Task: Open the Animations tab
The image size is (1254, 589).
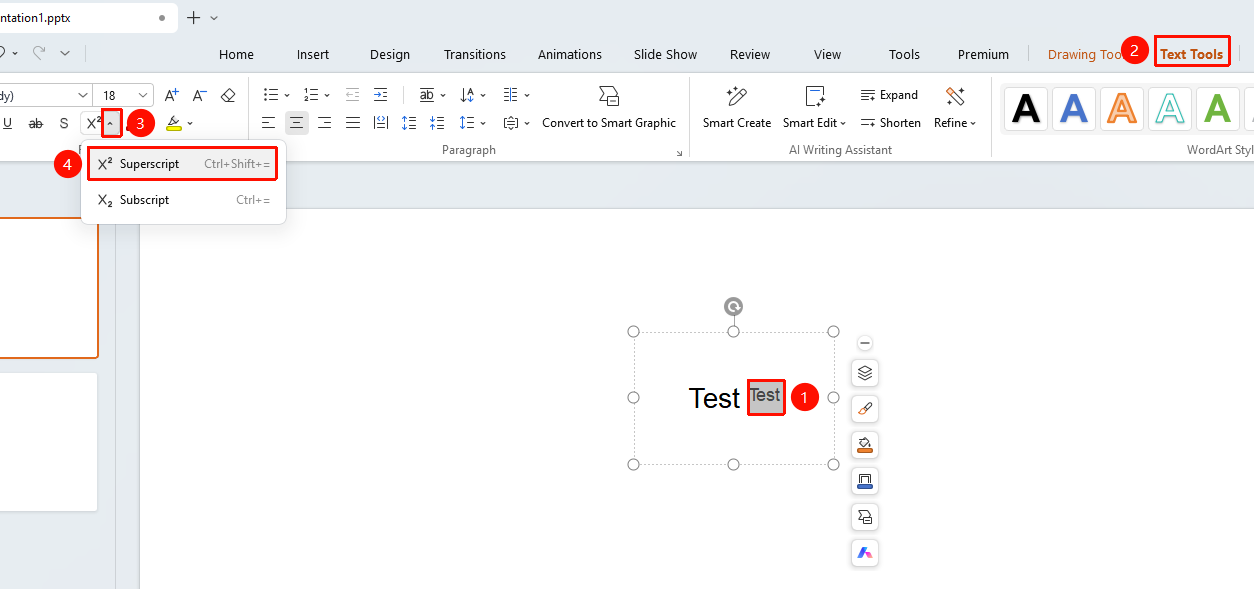Action: pyautogui.click(x=570, y=55)
